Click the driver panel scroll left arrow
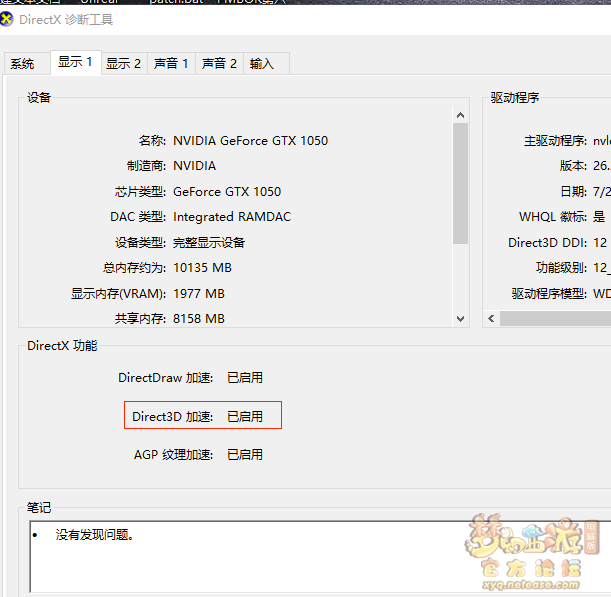This screenshot has width=611, height=597. coord(491,318)
